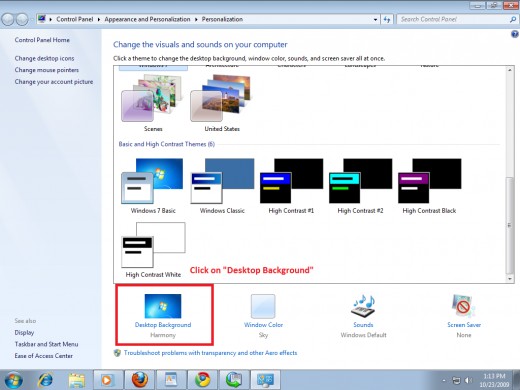Open the Desktop Background settings icon
Screen dimensions: 520x390
coord(163,306)
